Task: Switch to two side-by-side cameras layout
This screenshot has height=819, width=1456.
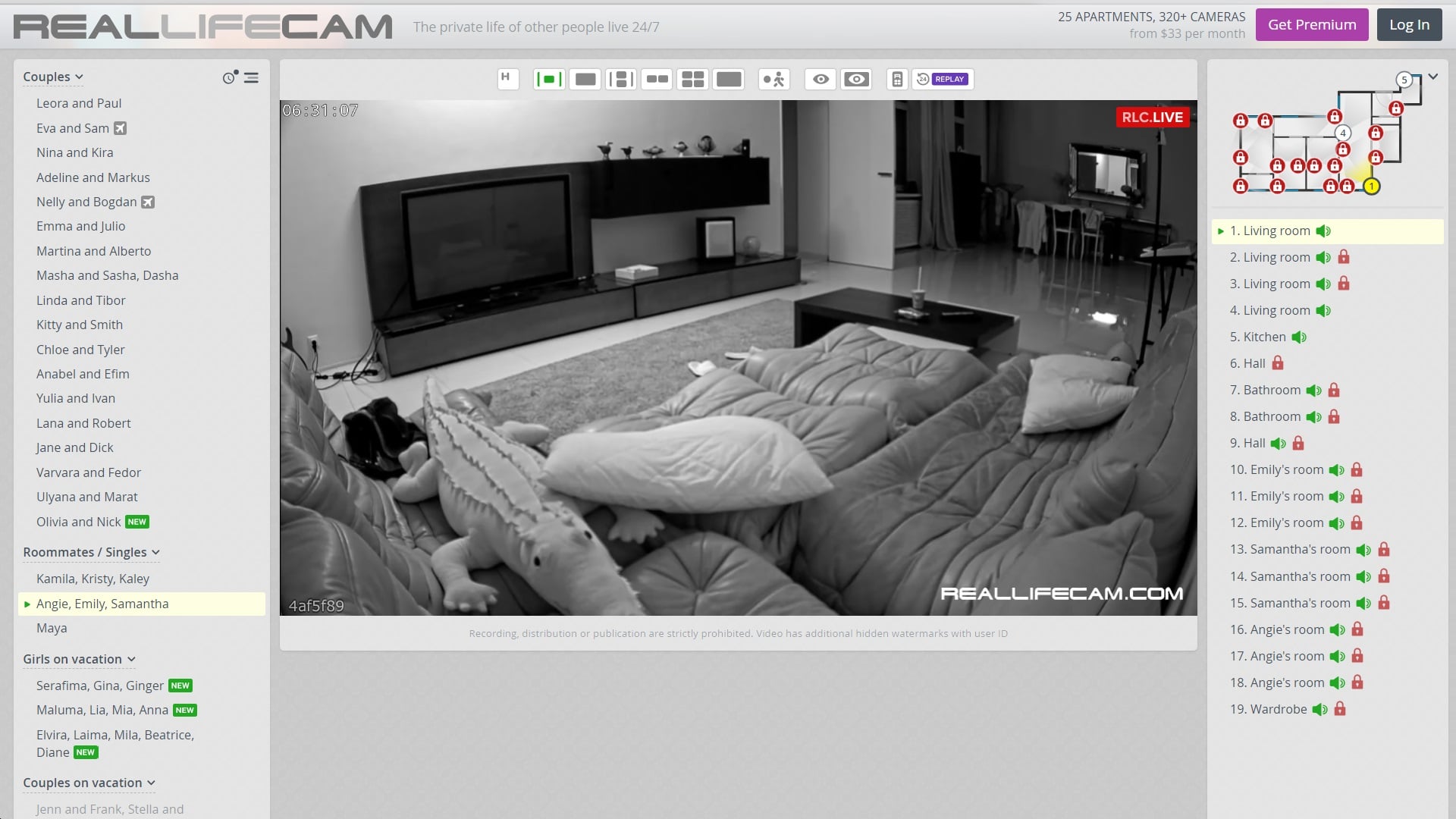Action: click(x=657, y=79)
